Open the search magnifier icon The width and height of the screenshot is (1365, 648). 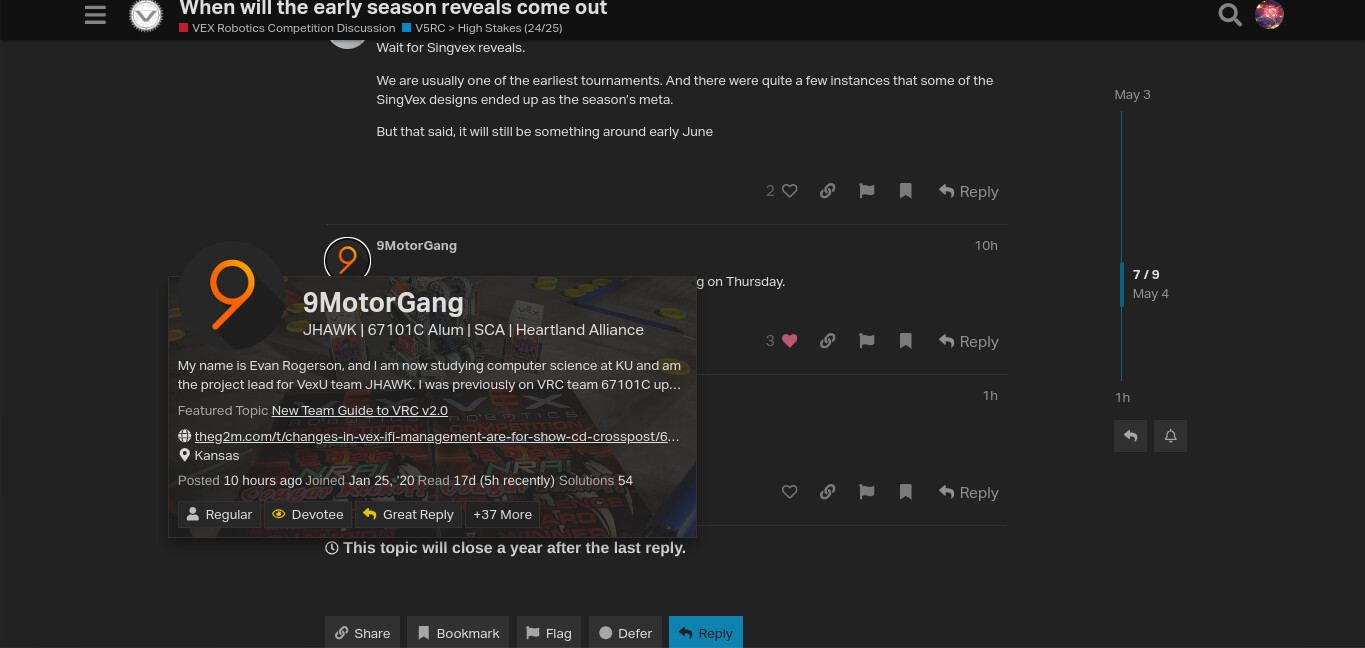[1230, 15]
